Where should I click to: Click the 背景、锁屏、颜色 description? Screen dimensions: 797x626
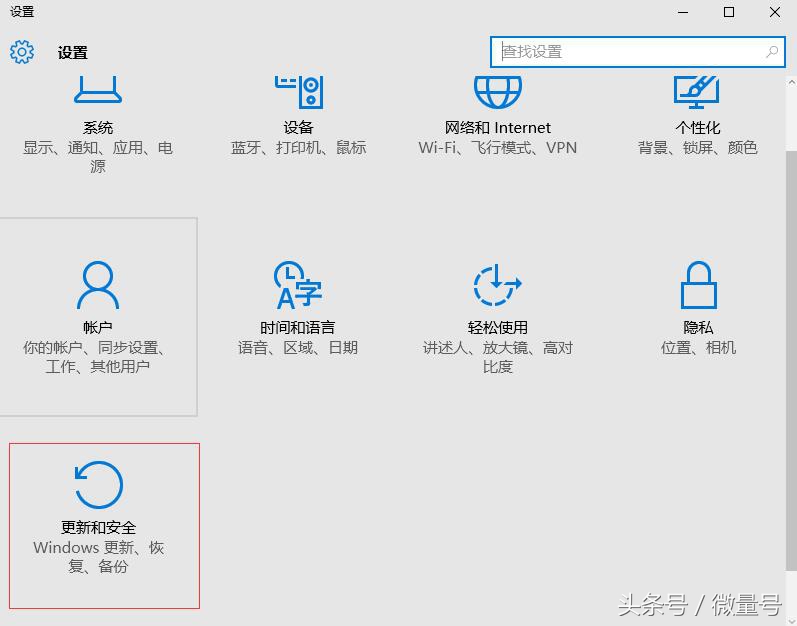[698, 148]
